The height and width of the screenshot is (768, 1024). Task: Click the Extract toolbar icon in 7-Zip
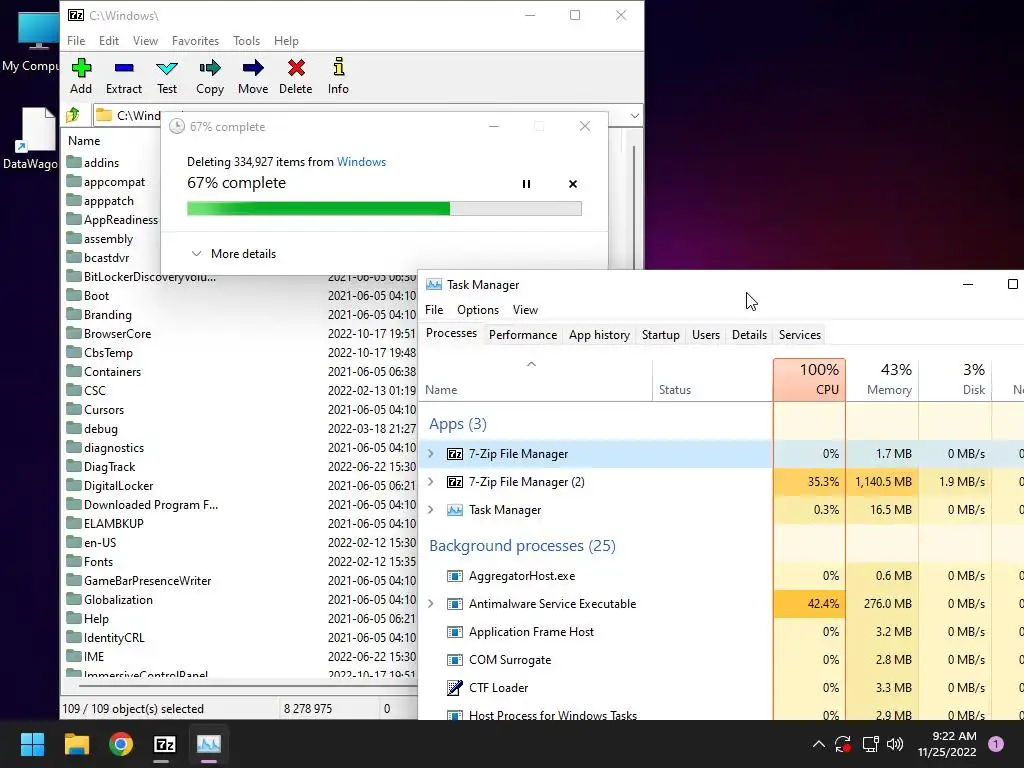[123, 68]
